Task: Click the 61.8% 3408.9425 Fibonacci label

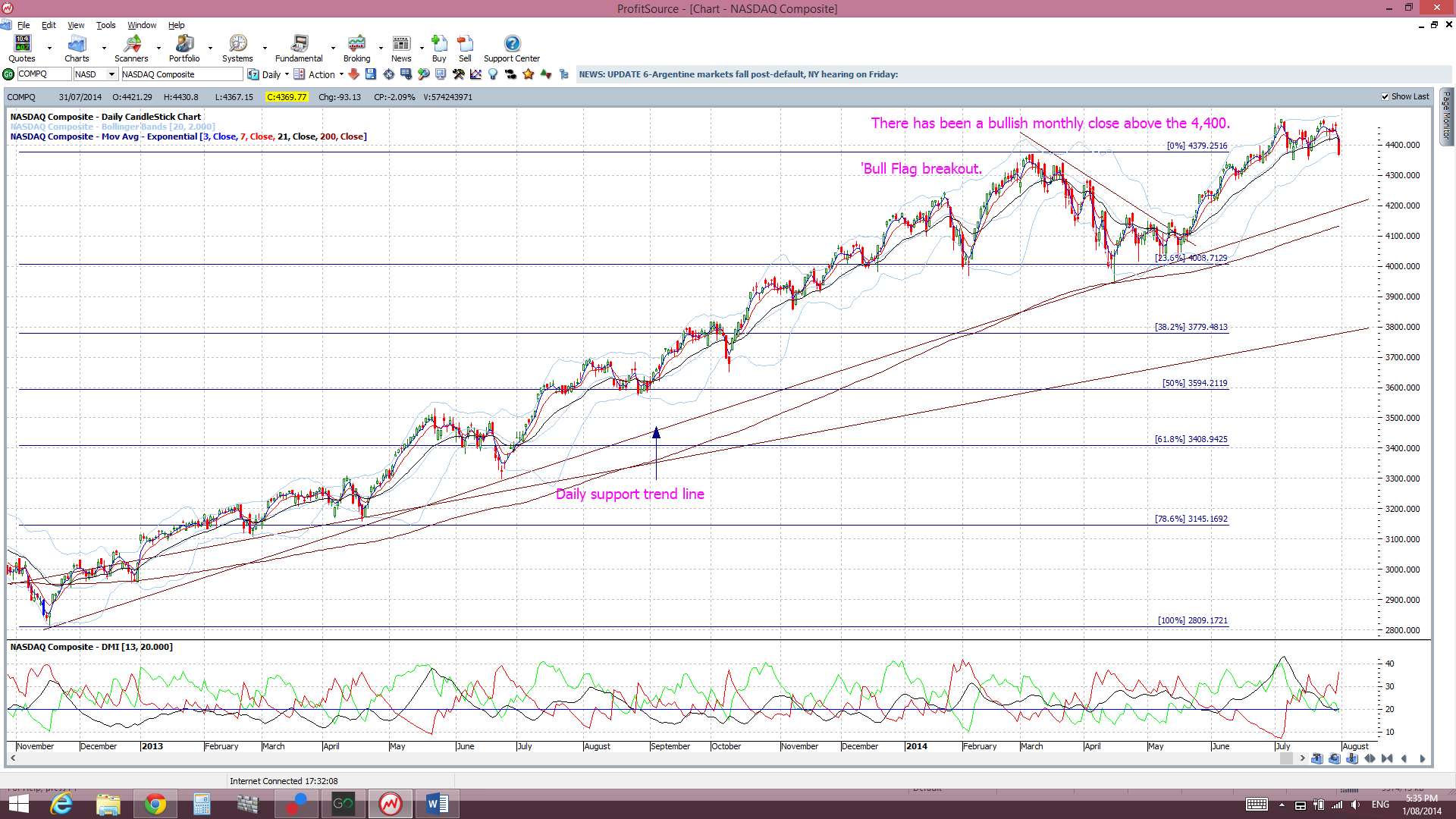Action: click(1191, 439)
